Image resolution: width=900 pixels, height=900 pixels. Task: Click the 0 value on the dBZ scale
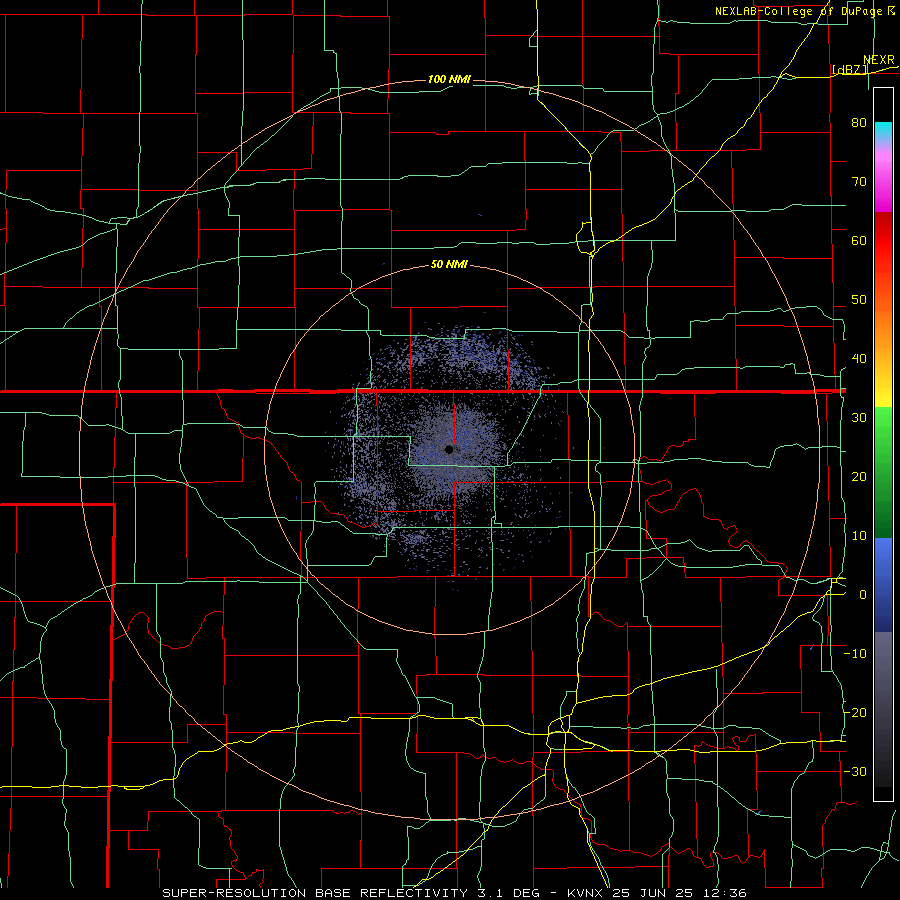(x=863, y=595)
